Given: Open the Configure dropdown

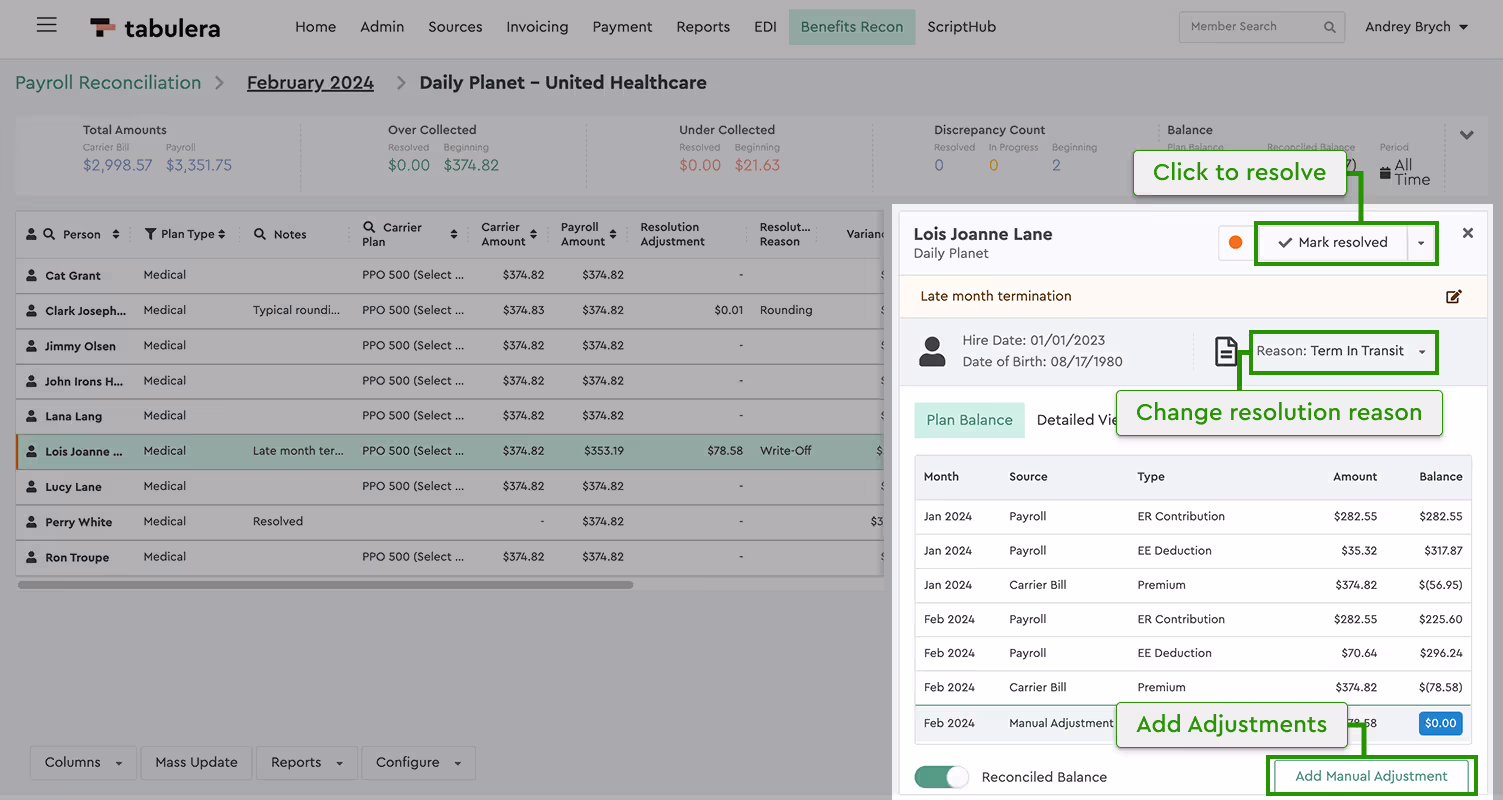Looking at the screenshot, I should pos(418,762).
